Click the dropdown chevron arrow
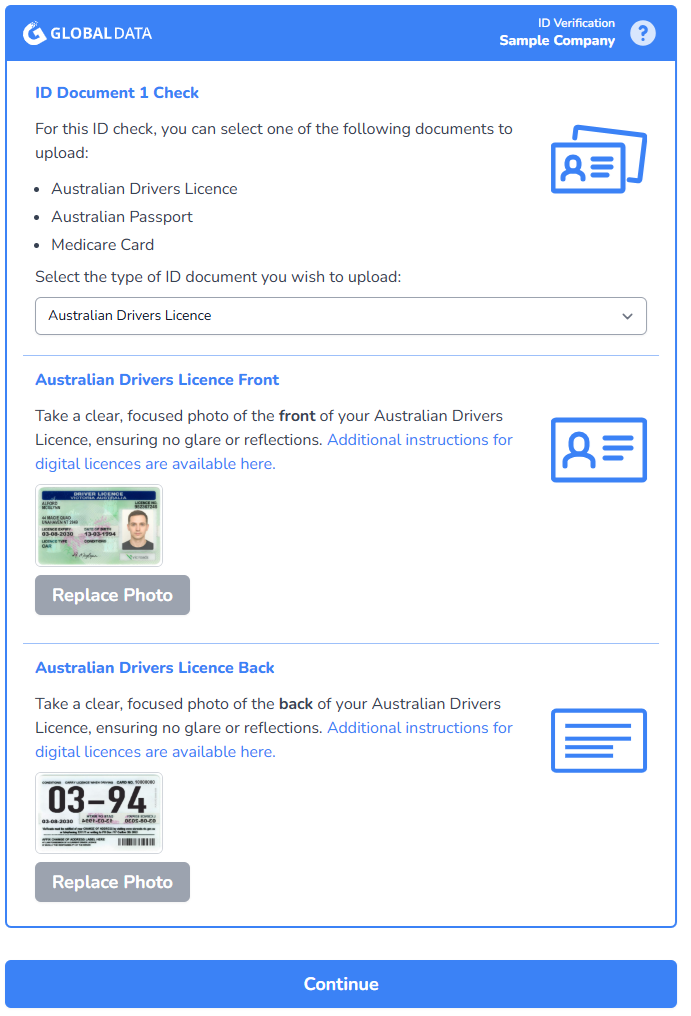This screenshot has height=1016, width=691. [x=627, y=316]
